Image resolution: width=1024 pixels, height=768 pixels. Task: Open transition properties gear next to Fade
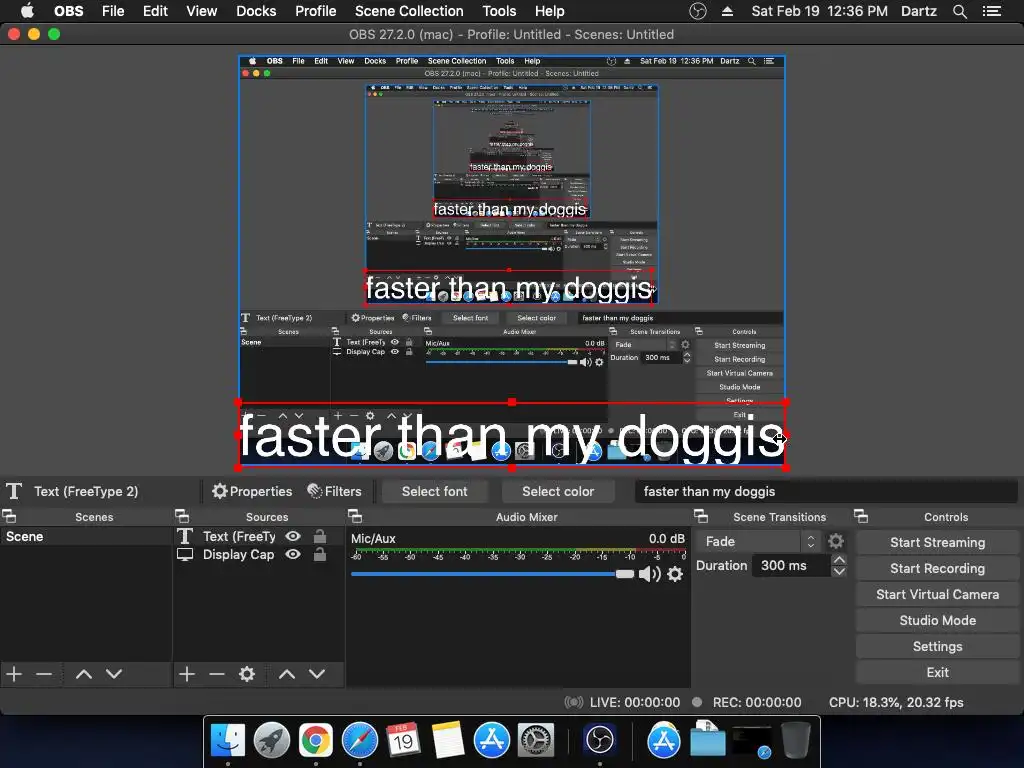click(x=836, y=541)
